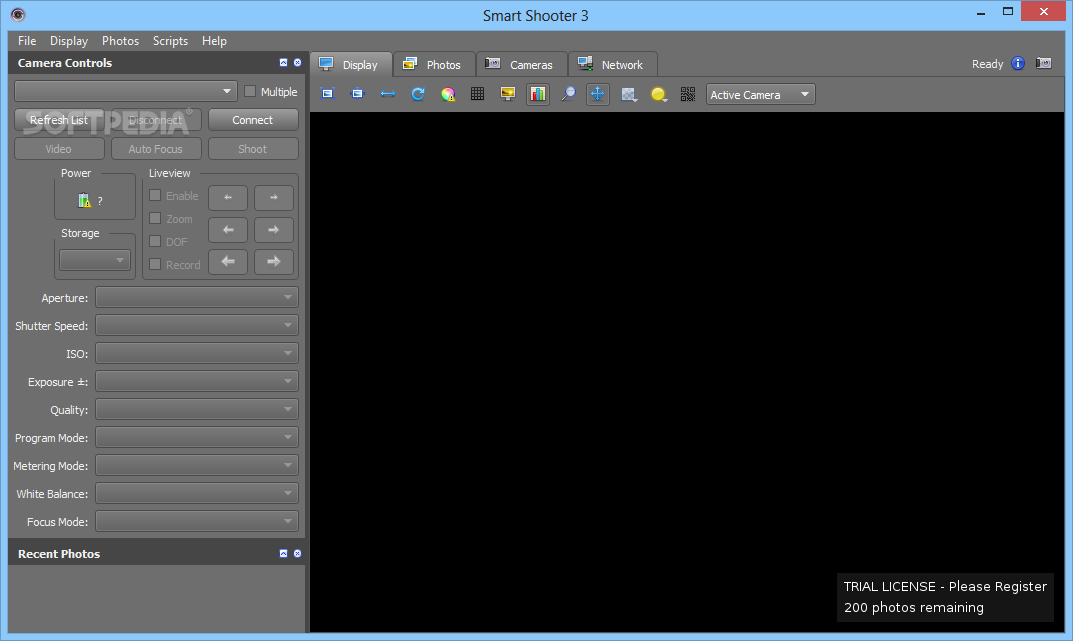This screenshot has width=1073, height=641.
Task: Toggle the Liveview Enable checkbox
Action: 155,196
